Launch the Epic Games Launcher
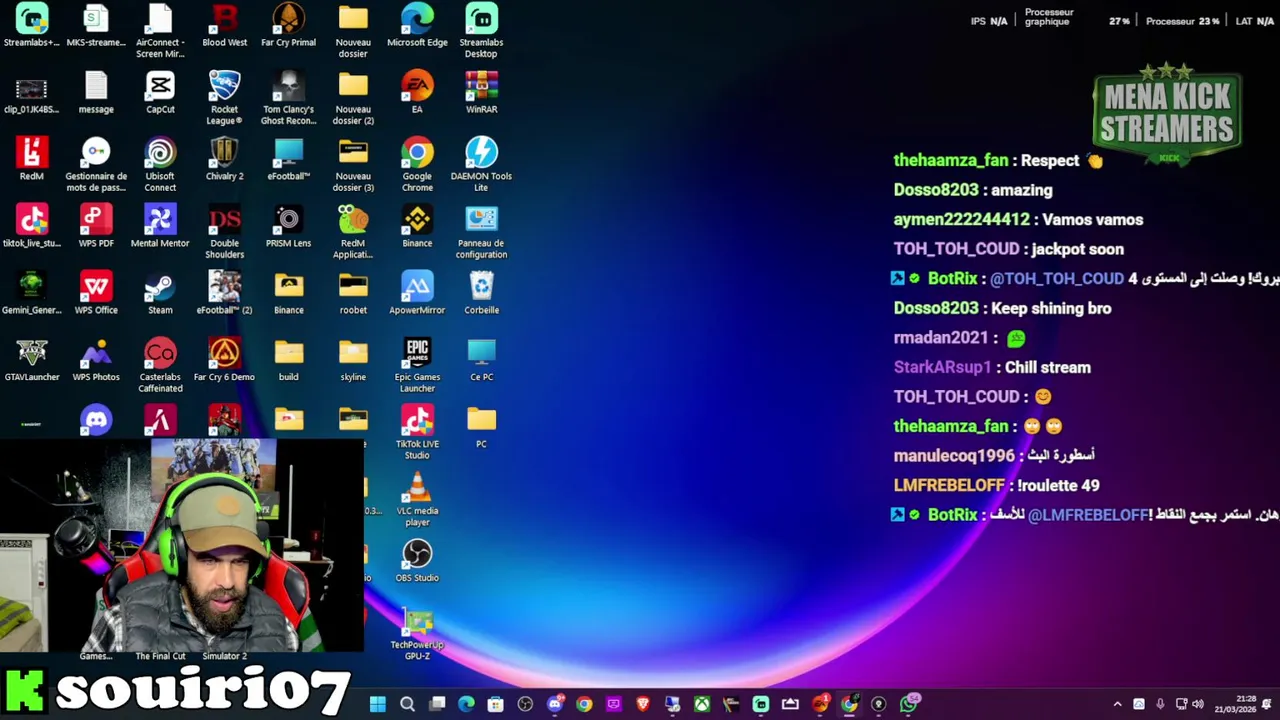This screenshot has height=720, width=1280. (417, 366)
